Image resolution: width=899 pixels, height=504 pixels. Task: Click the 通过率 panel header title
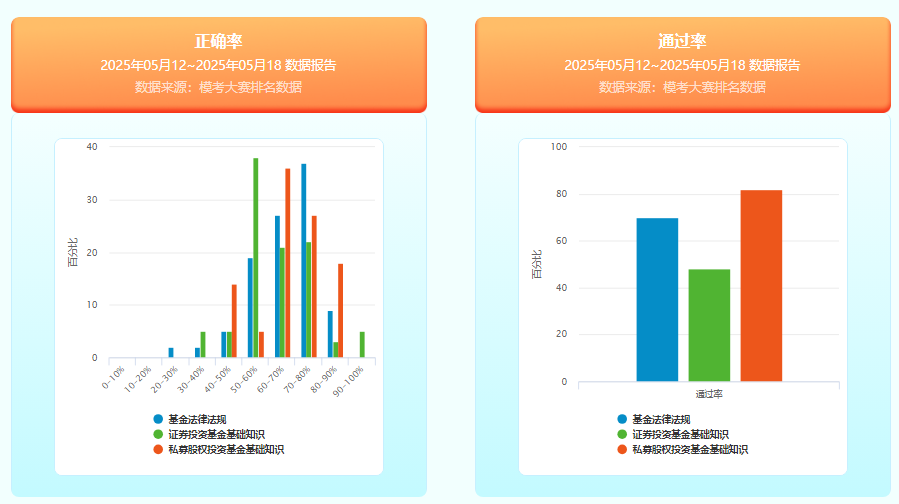pyautogui.click(x=682, y=41)
